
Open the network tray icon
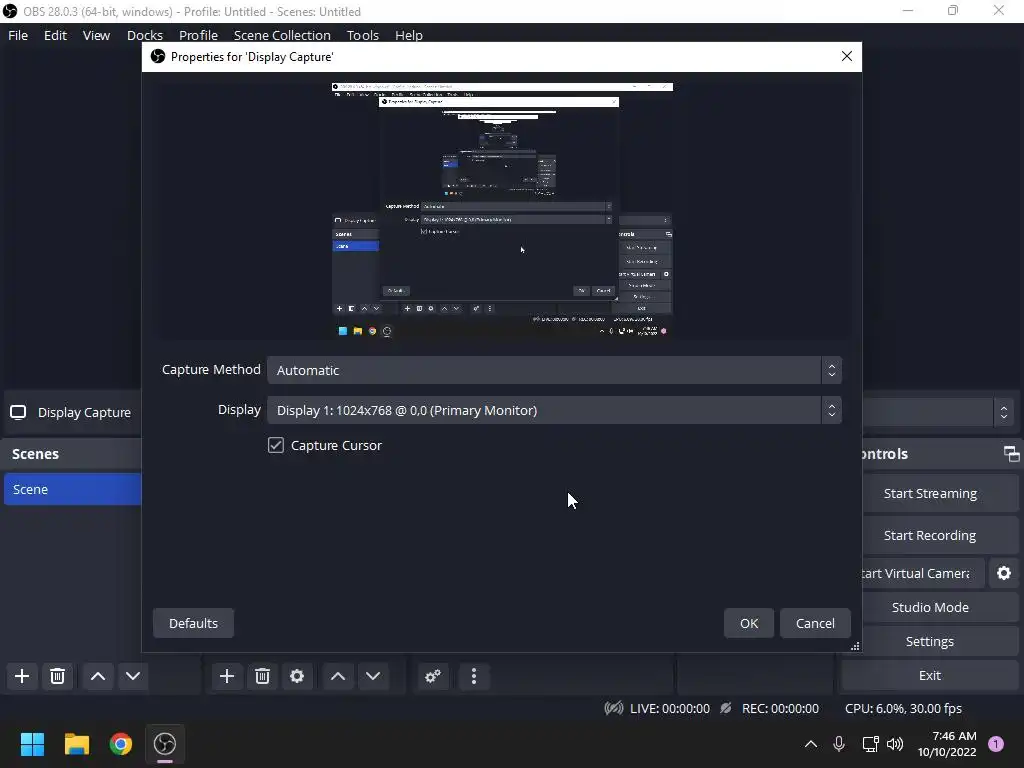pyautogui.click(x=870, y=744)
